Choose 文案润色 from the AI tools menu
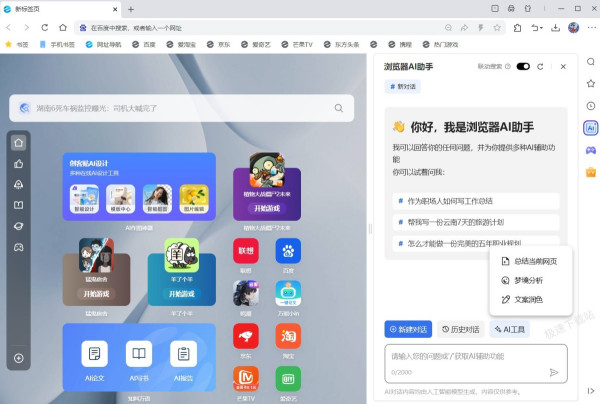This screenshot has height=404, width=600. point(530,300)
